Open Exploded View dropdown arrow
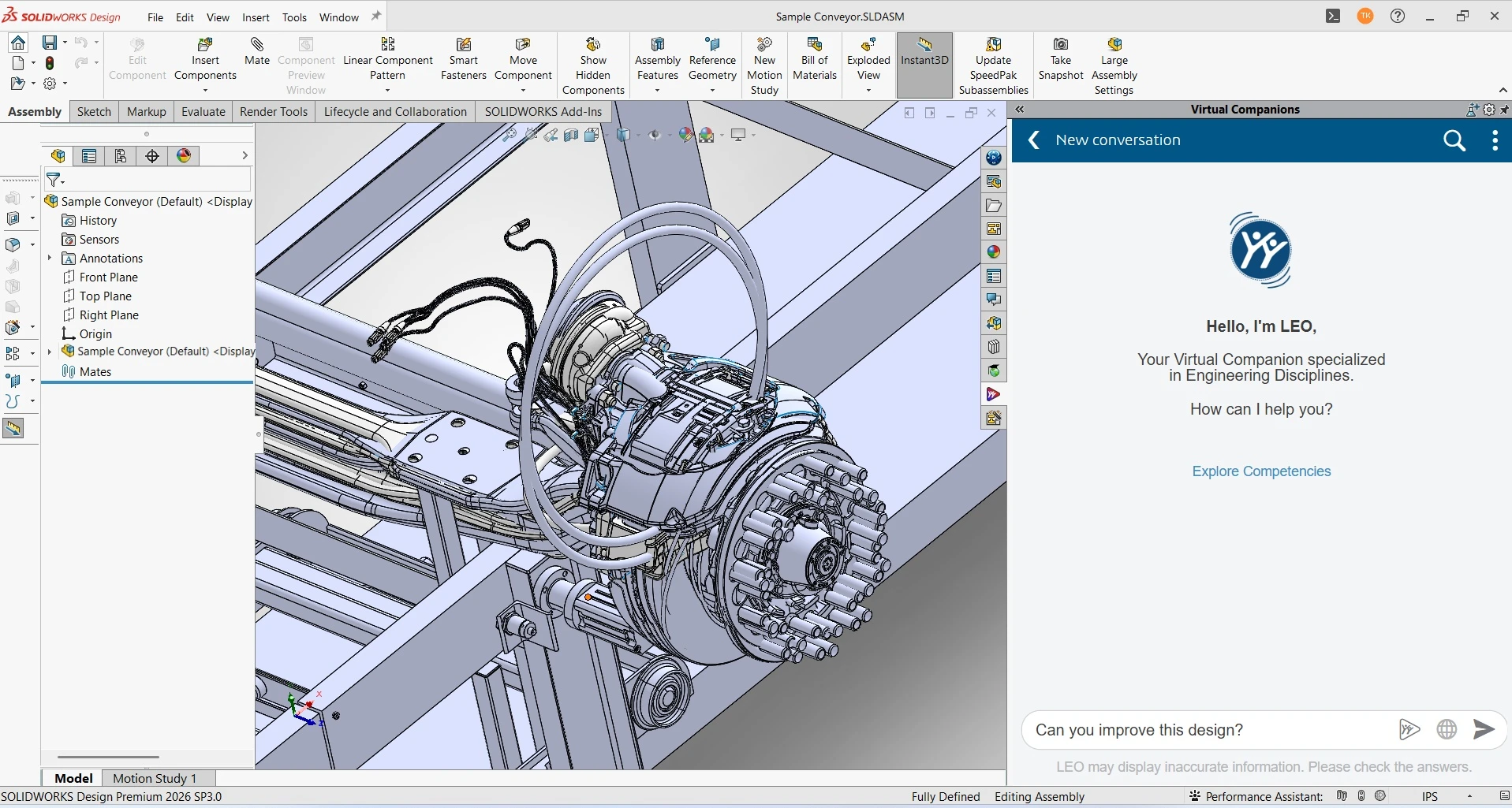Viewport: 1512px width, 808px height. (x=868, y=90)
